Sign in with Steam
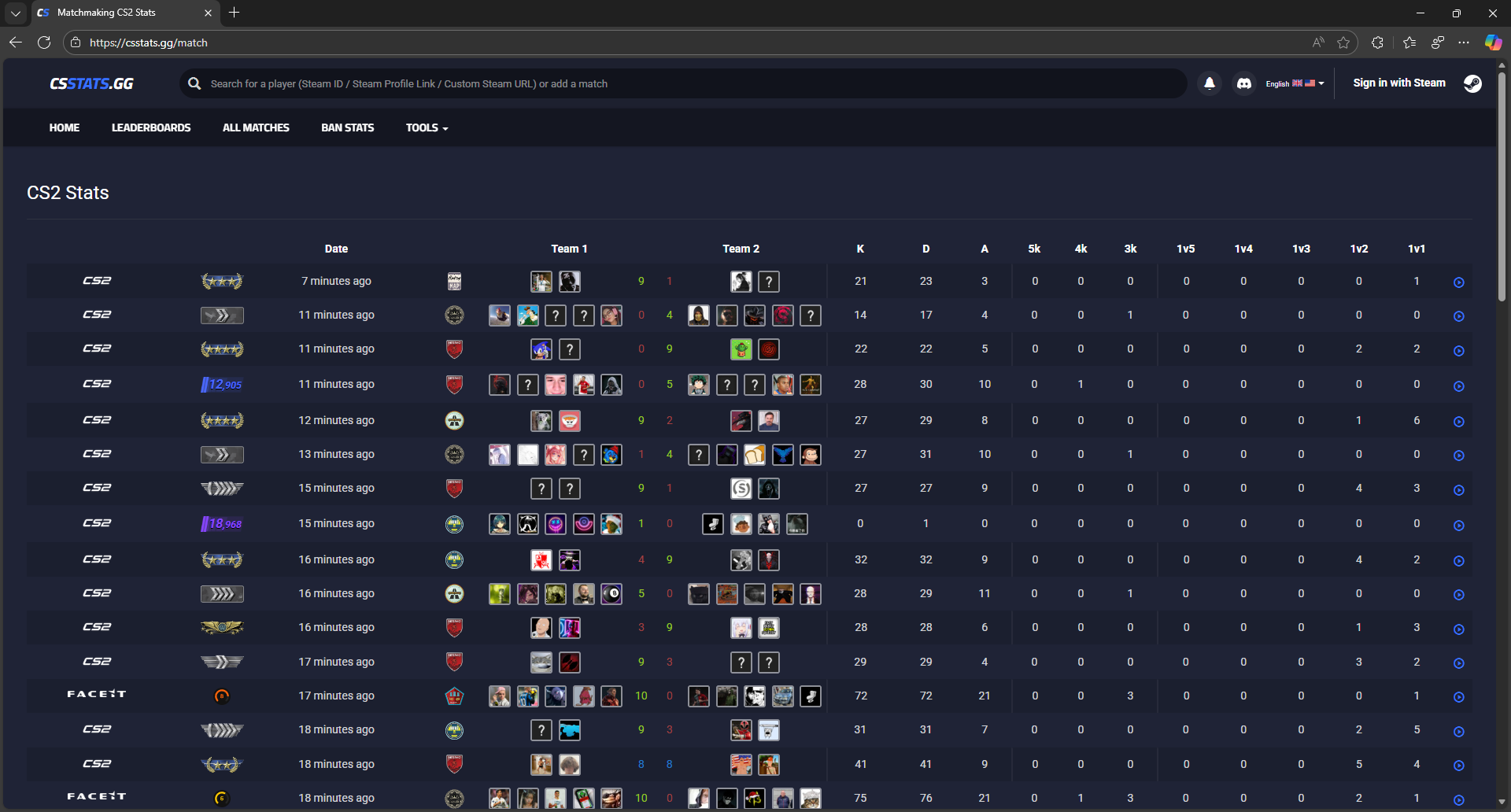 coord(1399,83)
